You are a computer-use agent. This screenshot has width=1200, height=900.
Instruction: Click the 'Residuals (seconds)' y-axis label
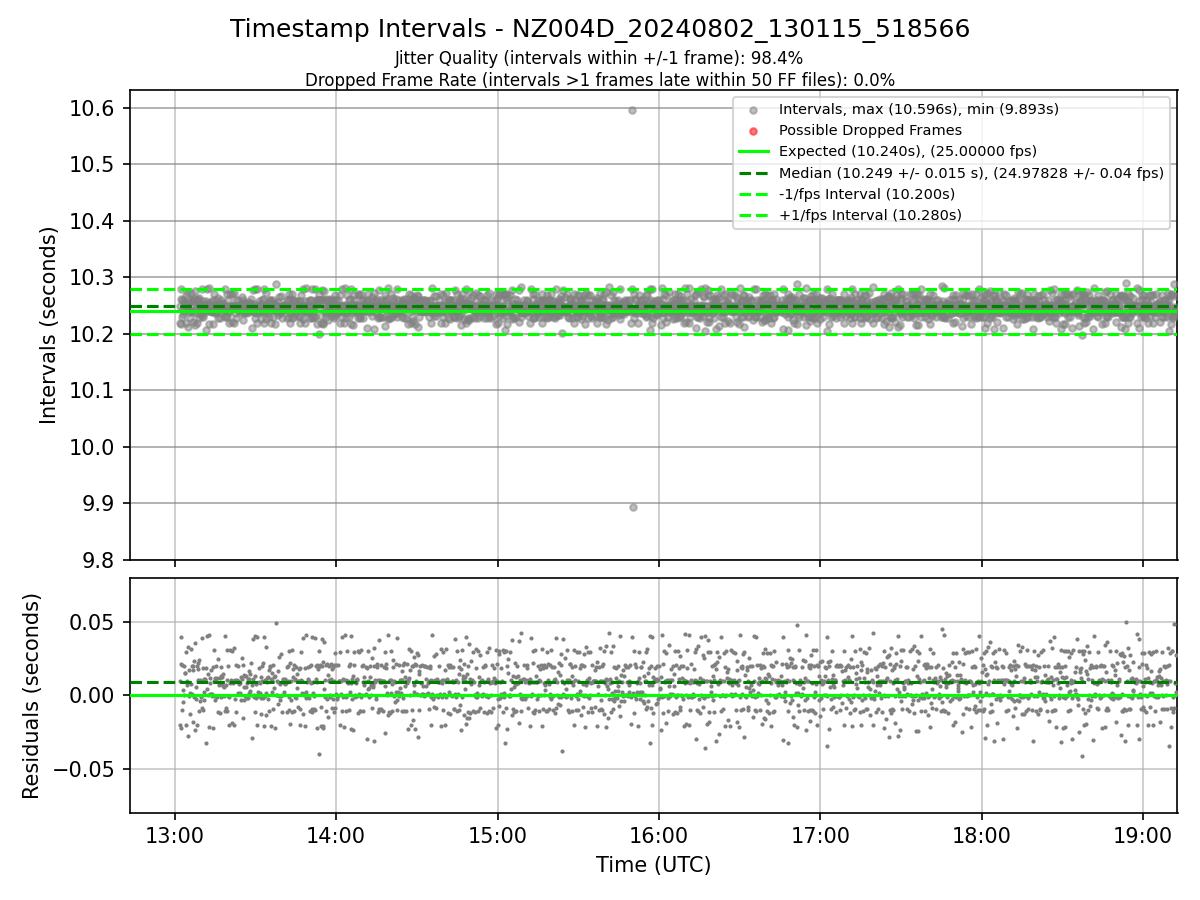[x=31, y=696]
